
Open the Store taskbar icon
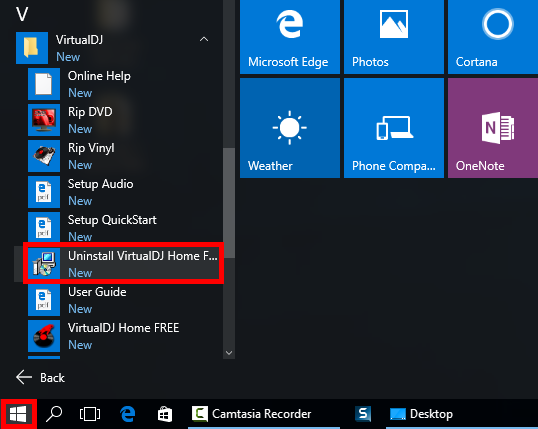165,414
